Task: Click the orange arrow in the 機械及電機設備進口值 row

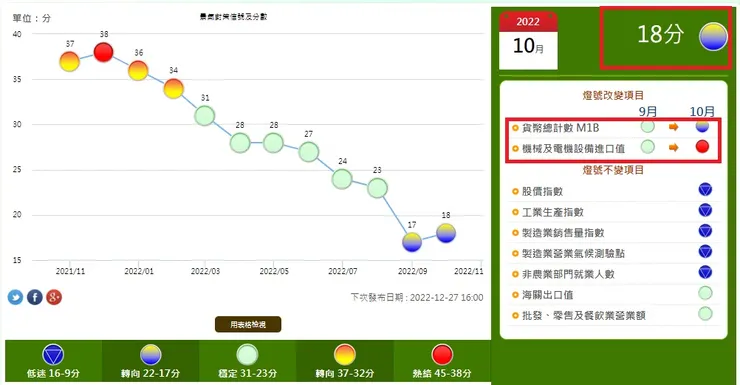Action: (673, 148)
